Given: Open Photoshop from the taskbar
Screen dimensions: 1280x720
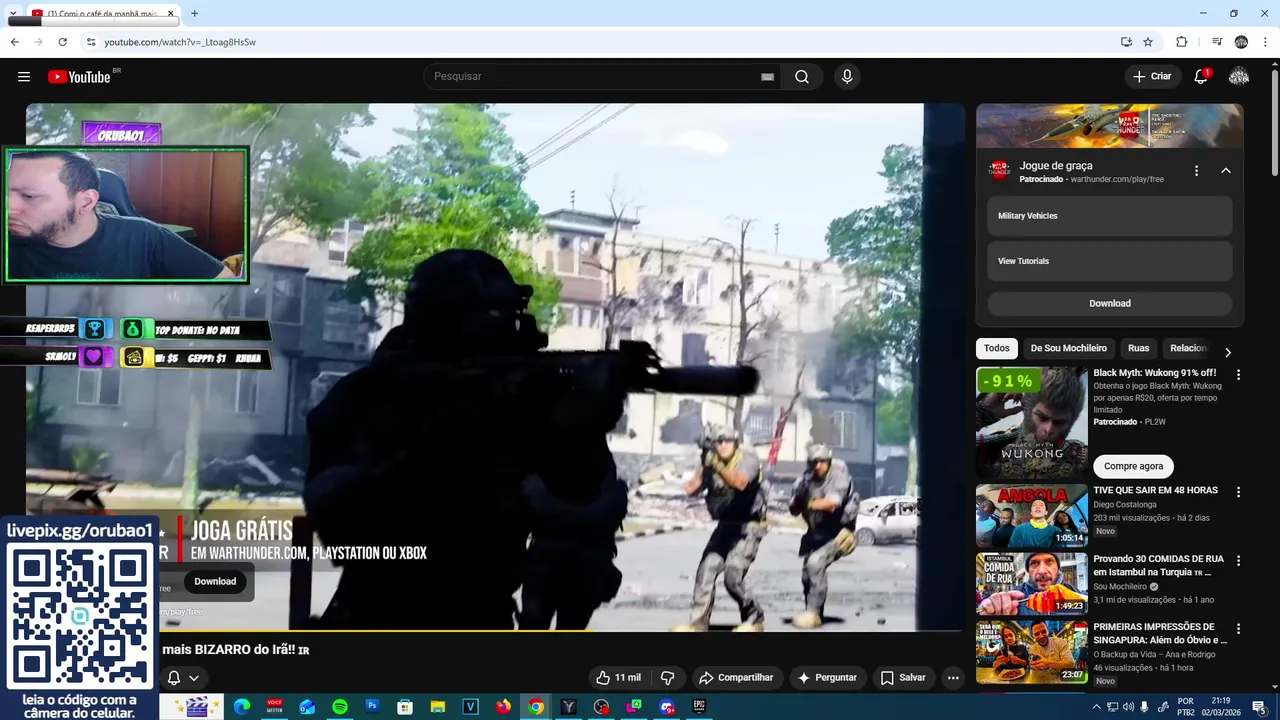Looking at the screenshot, I should tap(372, 707).
